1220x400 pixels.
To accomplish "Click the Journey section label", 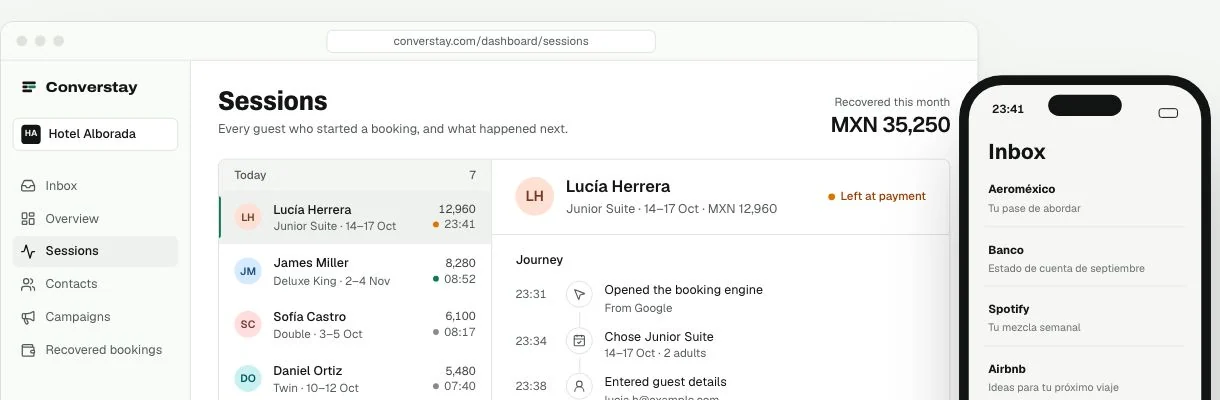I will click(539, 260).
